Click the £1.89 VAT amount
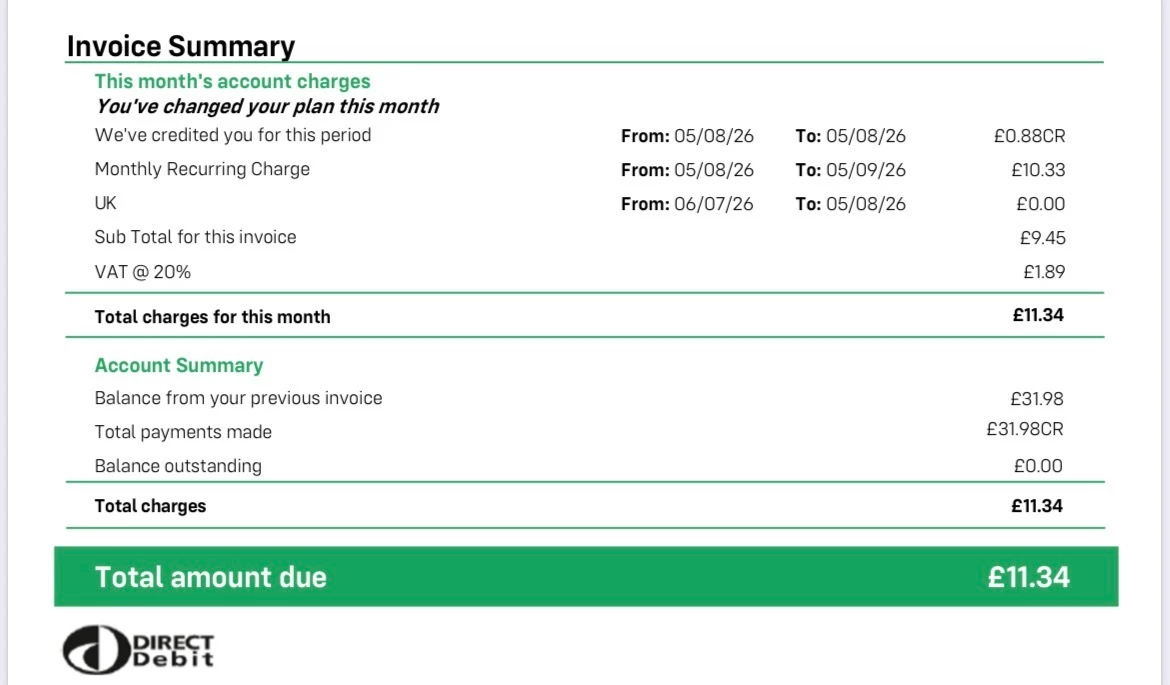Viewport: 1170px width, 685px height. (x=1044, y=272)
